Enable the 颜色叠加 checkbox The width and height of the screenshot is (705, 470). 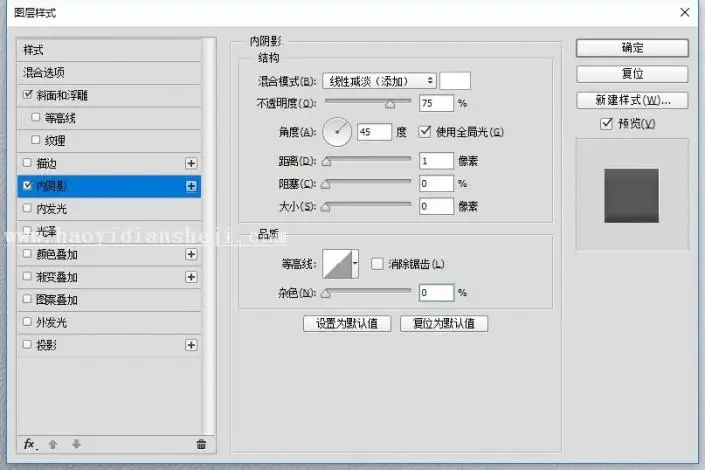pos(27,254)
